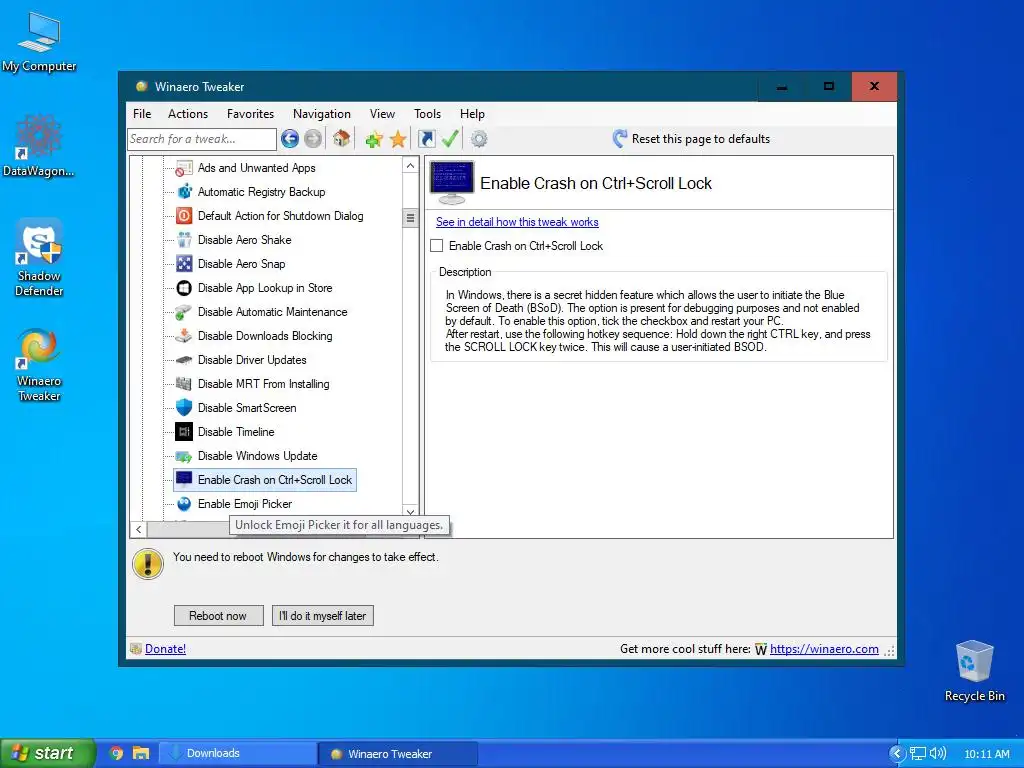Open the Help menu
This screenshot has height=768, width=1024.
click(472, 114)
